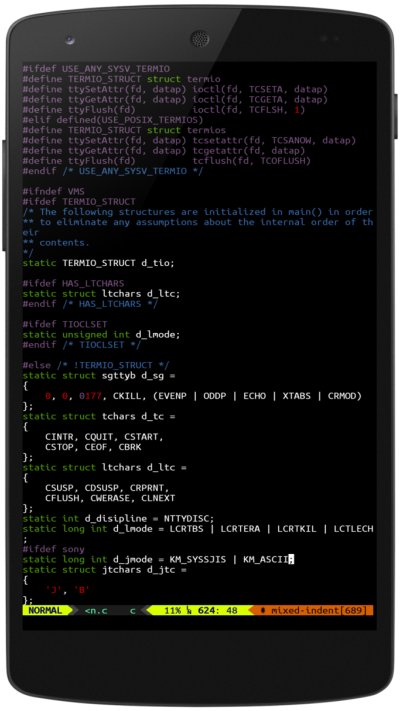Click the 'CINTR, CQUIT, CSTART,' line
Viewport: 400px width, 711px height.
pyautogui.click(x=104, y=437)
